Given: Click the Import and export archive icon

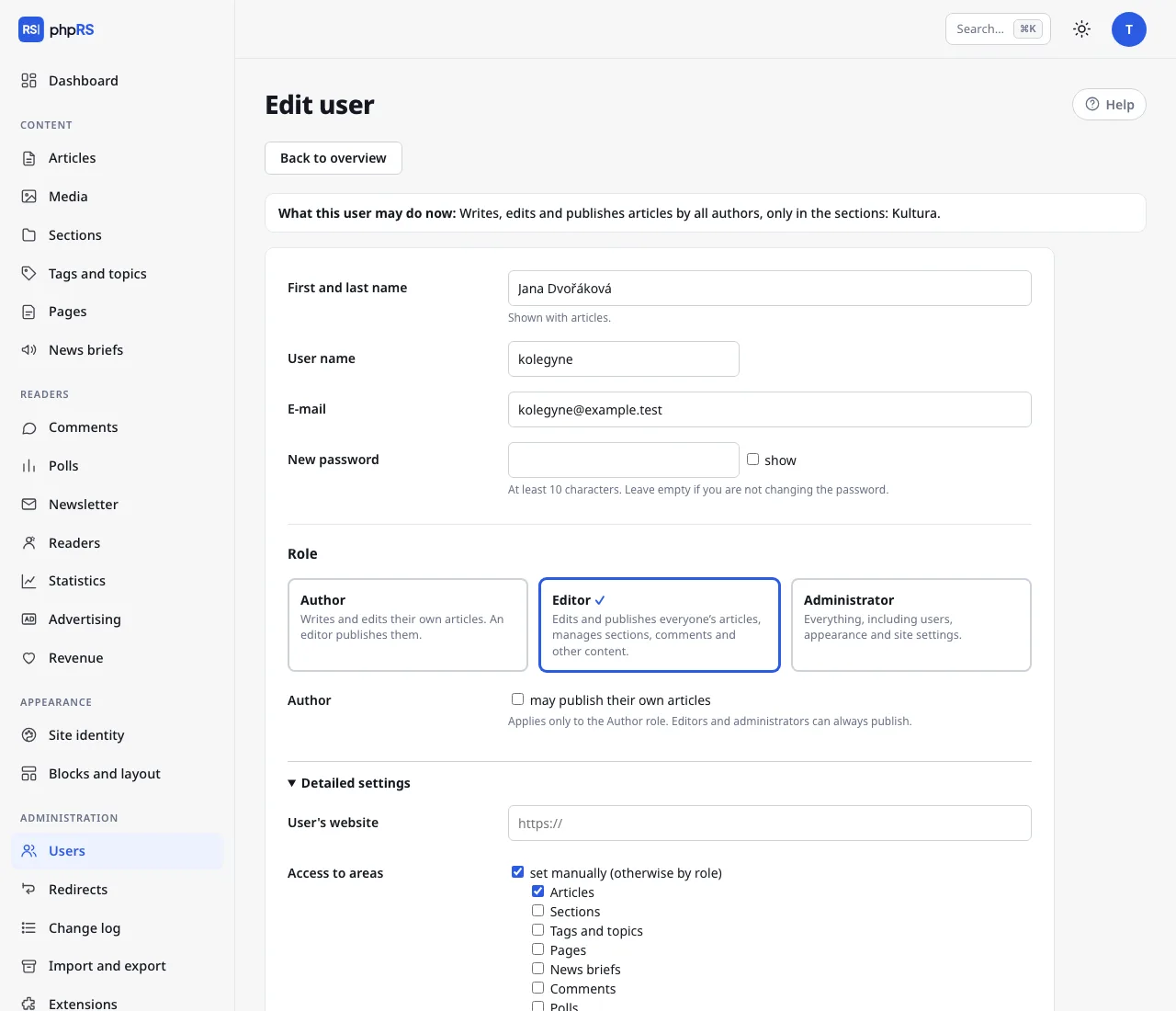Looking at the screenshot, I should click(x=29, y=966).
